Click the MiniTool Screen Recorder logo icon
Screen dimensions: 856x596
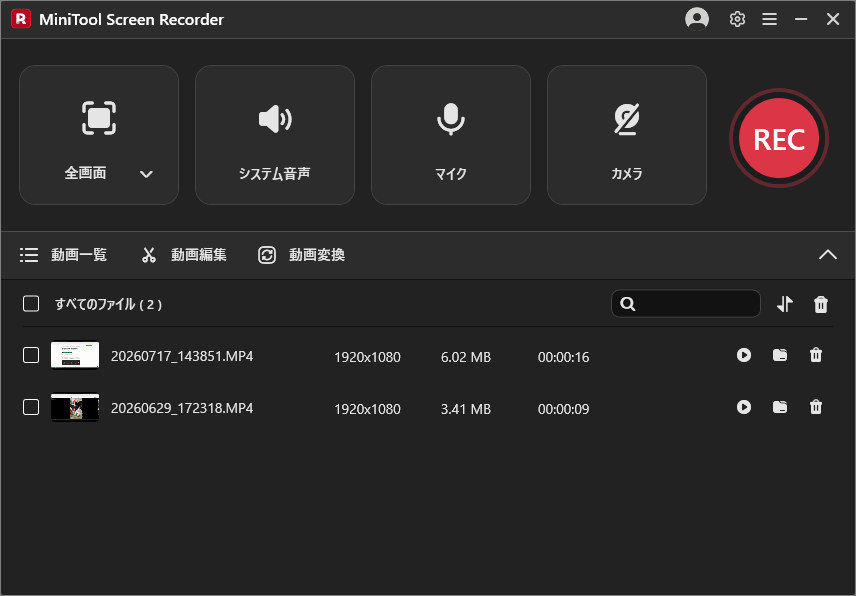(x=21, y=19)
